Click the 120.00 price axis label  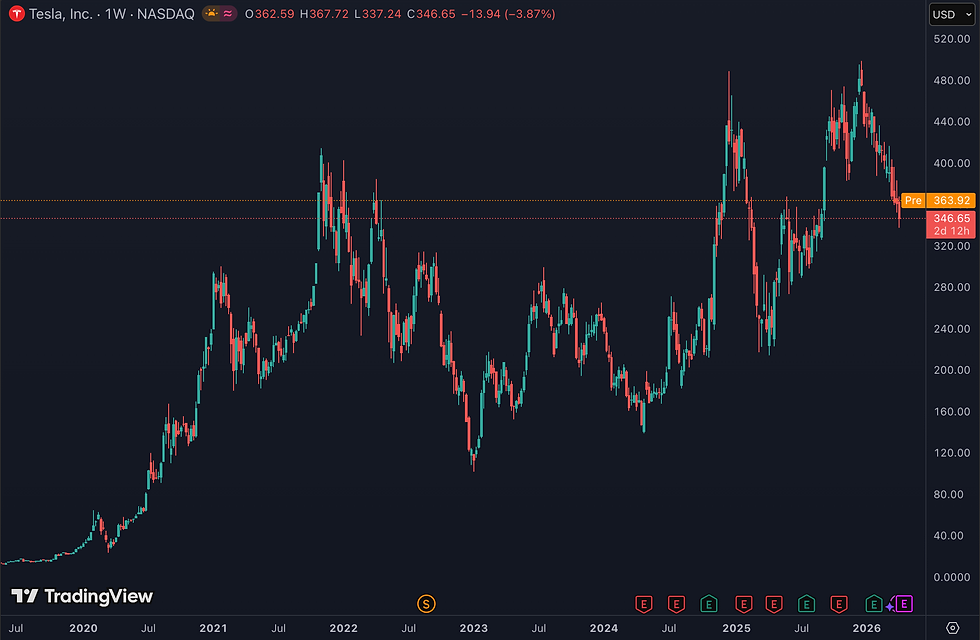(951, 452)
